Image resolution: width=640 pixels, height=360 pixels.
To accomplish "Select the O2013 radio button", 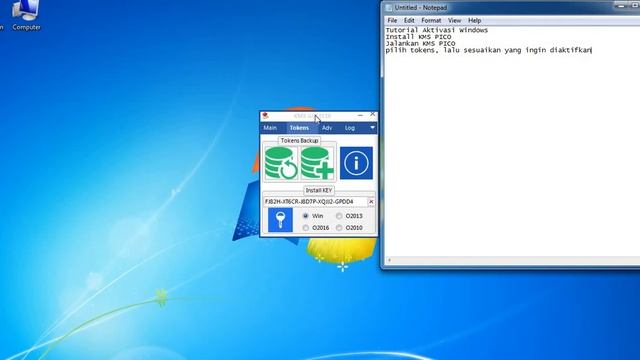I will point(339,216).
